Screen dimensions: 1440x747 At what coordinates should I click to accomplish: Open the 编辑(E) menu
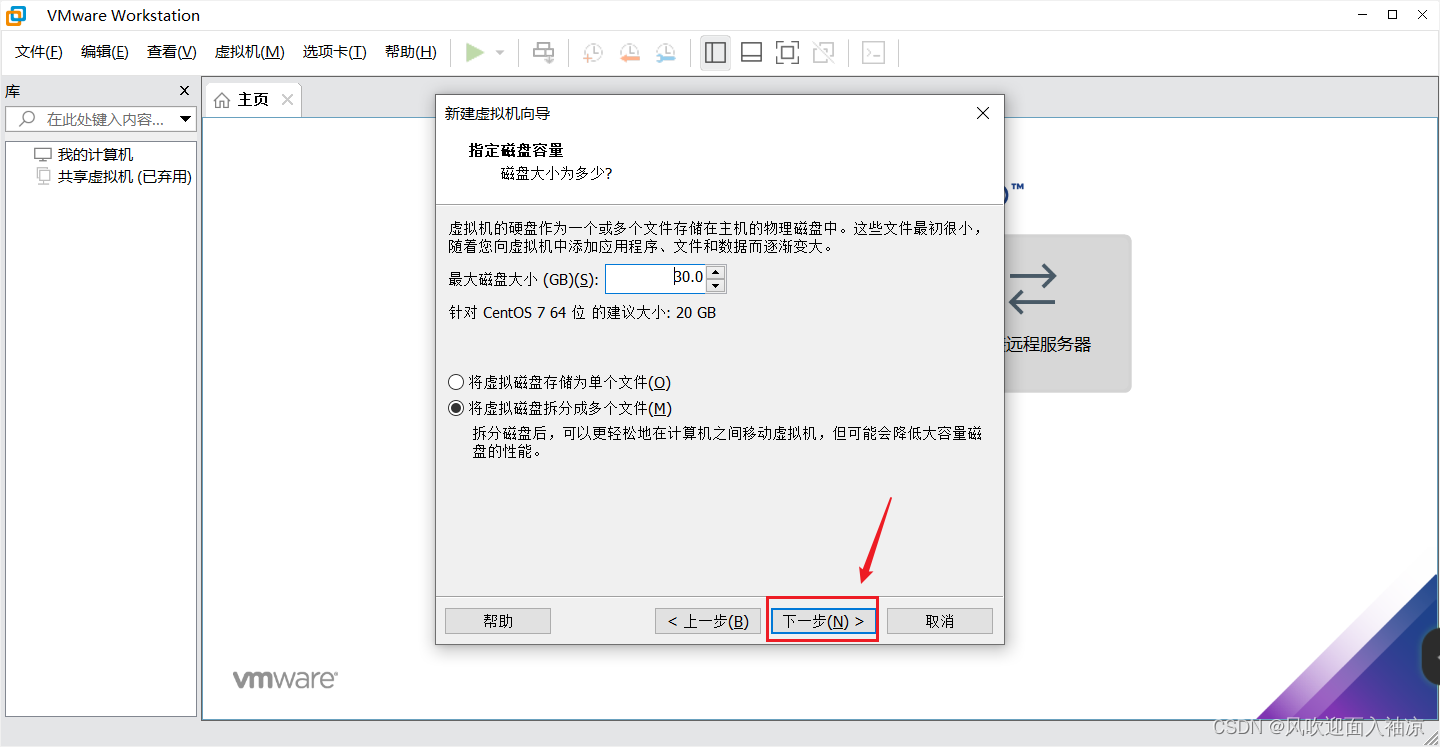(105, 52)
